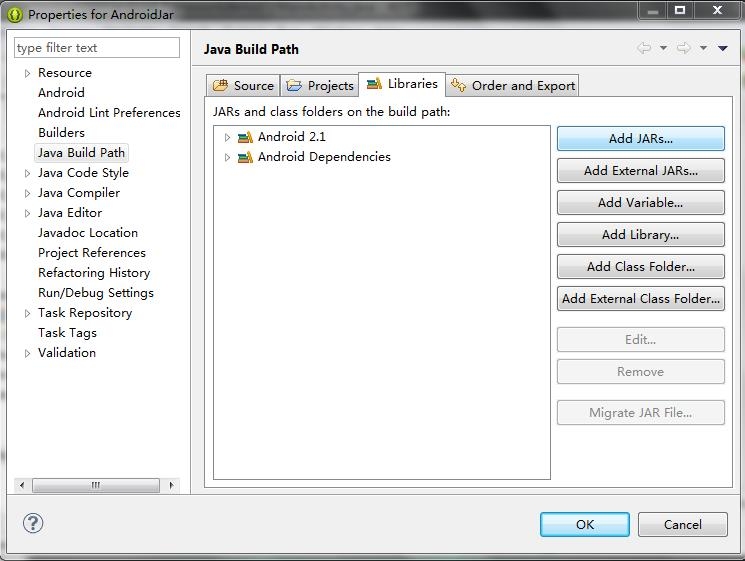Expand the Java Editor node
This screenshot has width=745, height=561.
[27, 213]
